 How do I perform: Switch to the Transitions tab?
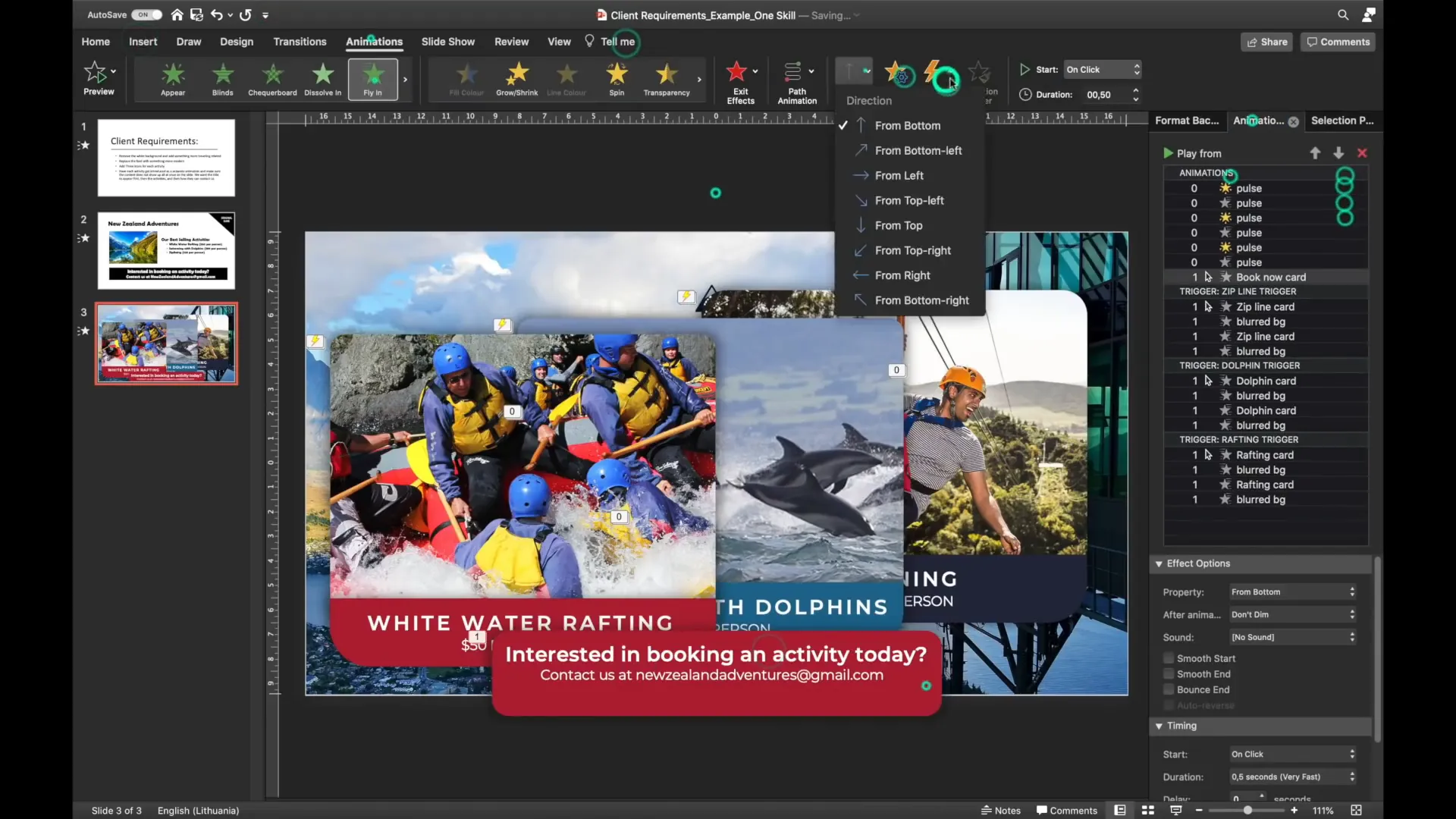point(300,42)
